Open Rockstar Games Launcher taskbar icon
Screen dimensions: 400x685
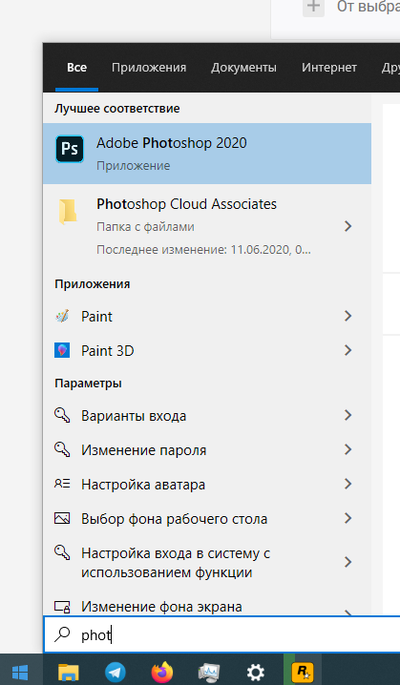(x=303, y=671)
